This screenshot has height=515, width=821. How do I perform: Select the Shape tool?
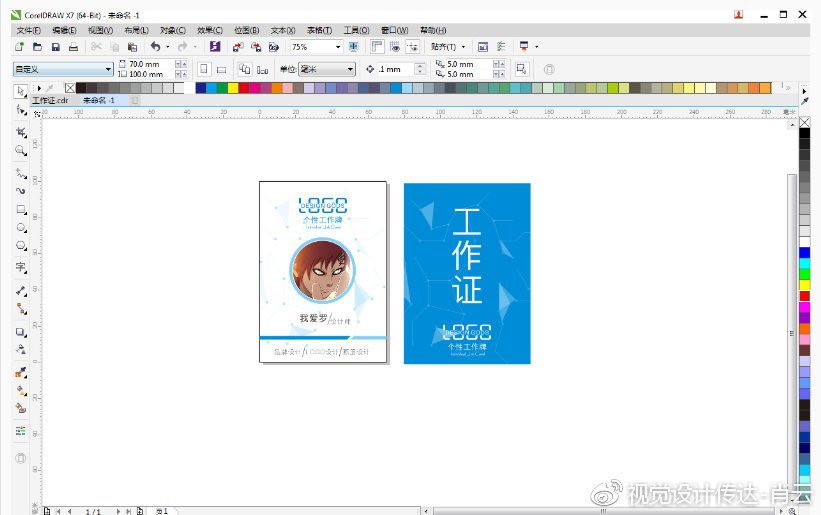pyautogui.click(x=20, y=110)
